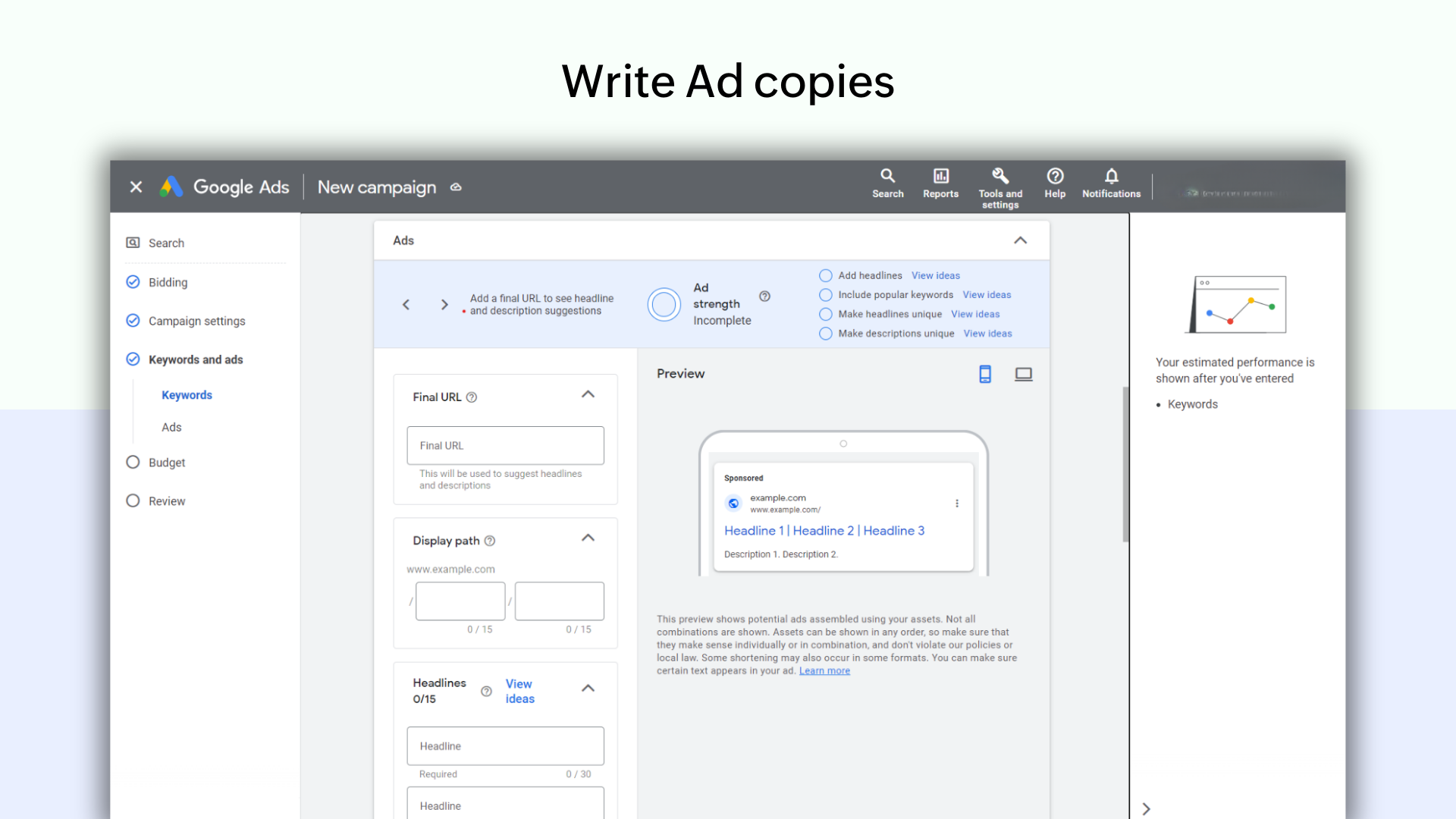Image resolution: width=1456 pixels, height=819 pixels.
Task: Switch preview to mobile view
Action: tap(985, 373)
